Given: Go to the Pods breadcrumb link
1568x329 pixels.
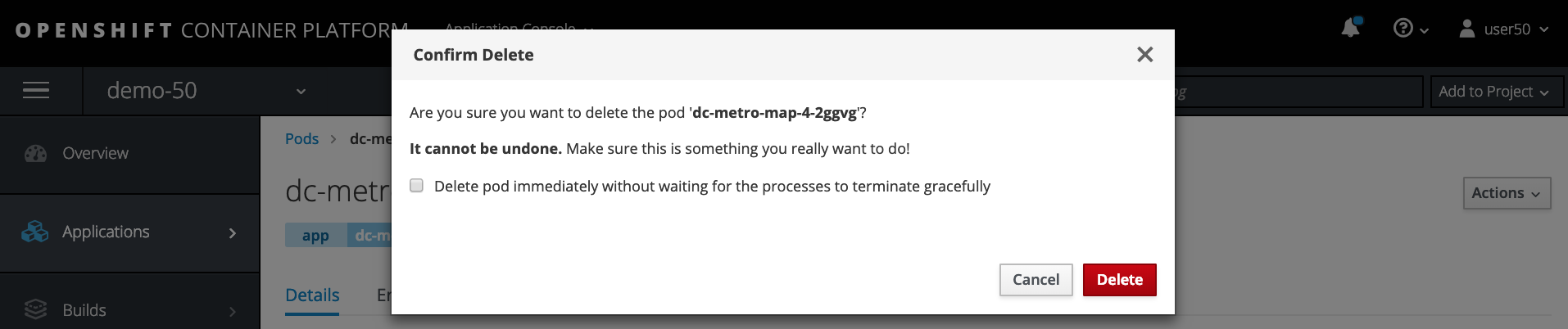Looking at the screenshot, I should coord(301,139).
